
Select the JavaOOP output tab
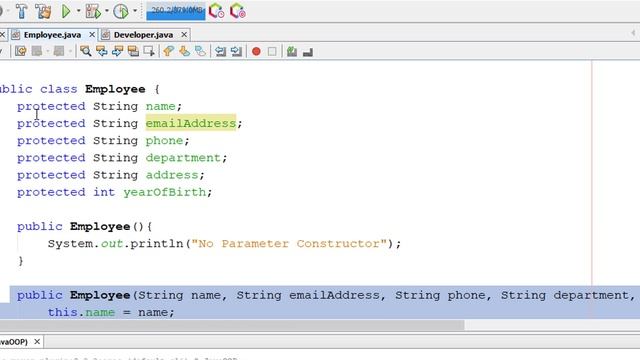click(14, 342)
